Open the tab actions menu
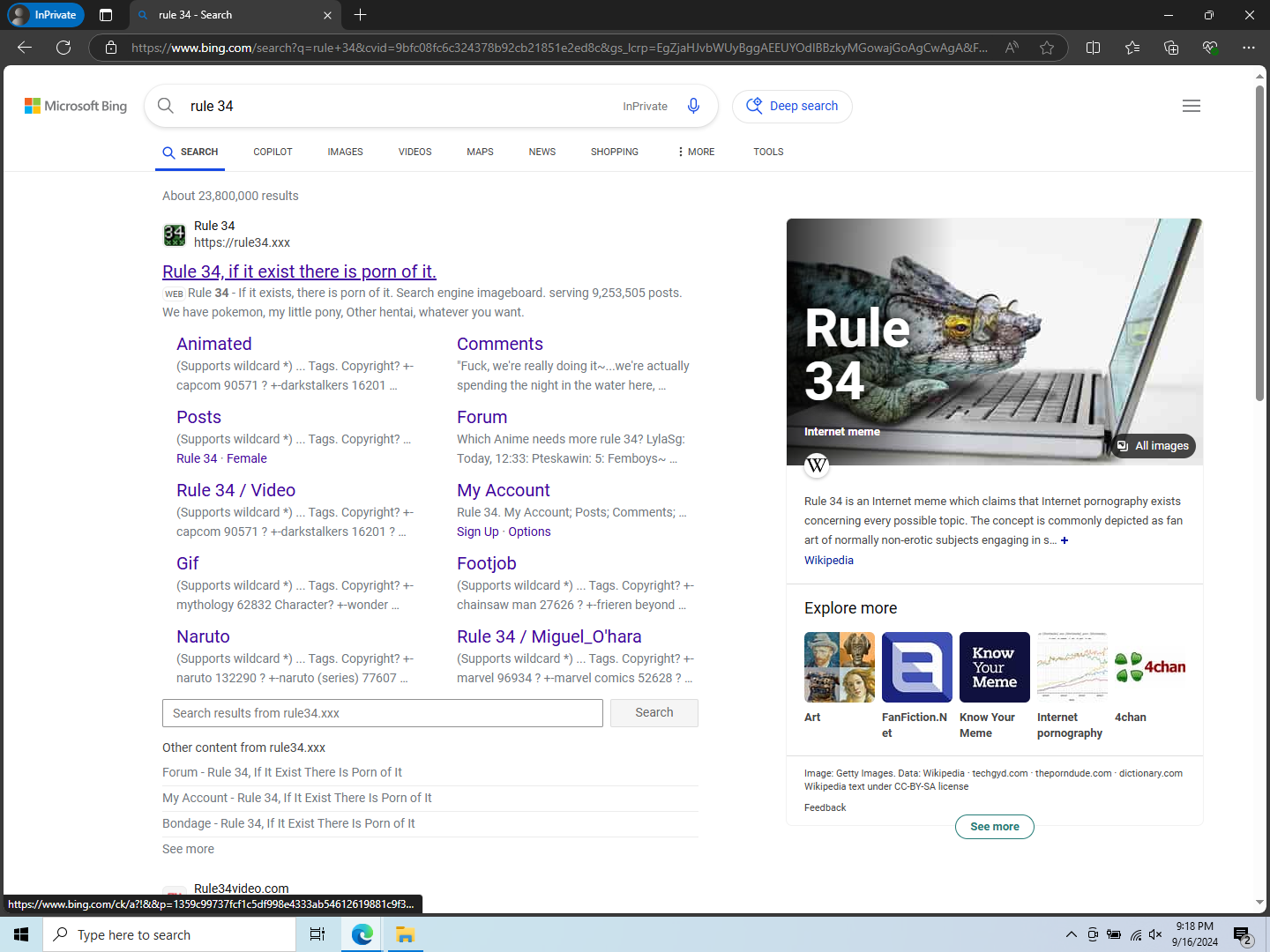 (x=106, y=15)
